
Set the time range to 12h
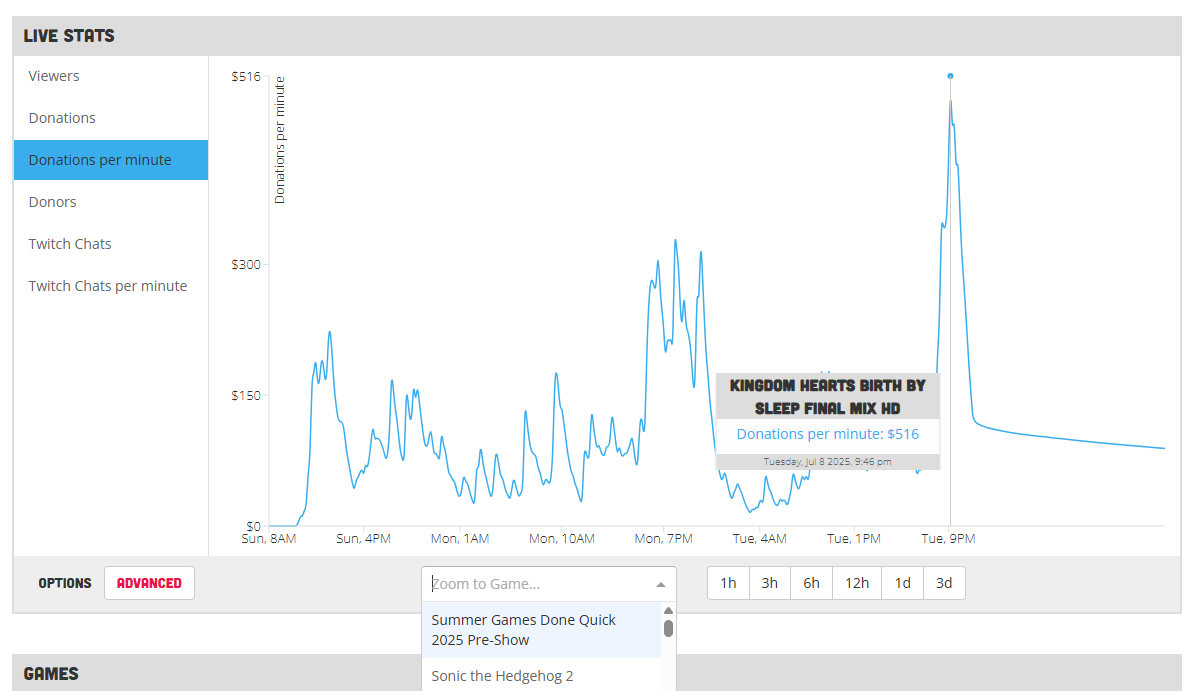tap(857, 583)
